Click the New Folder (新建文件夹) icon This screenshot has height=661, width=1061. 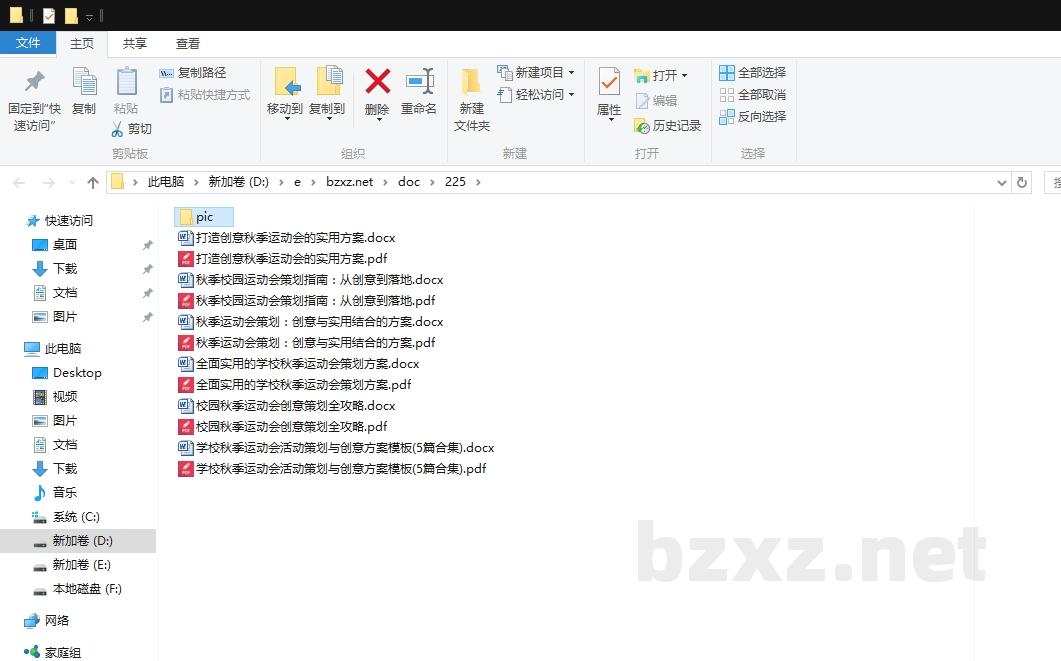(x=471, y=82)
